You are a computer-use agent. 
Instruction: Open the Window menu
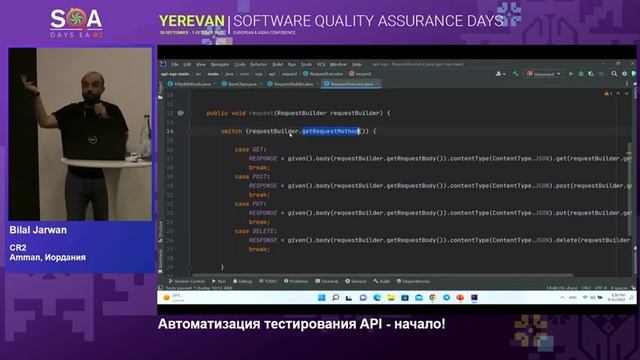click(x=338, y=64)
